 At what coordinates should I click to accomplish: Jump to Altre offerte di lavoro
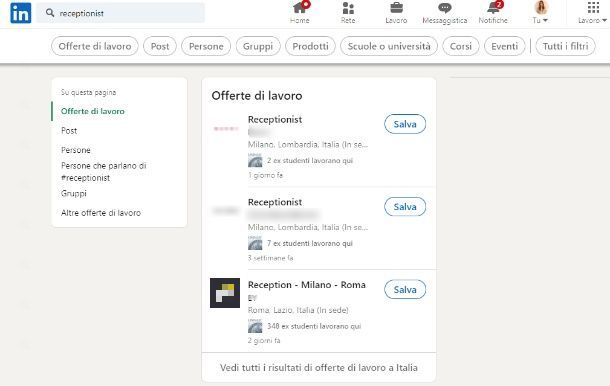click(101, 213)
